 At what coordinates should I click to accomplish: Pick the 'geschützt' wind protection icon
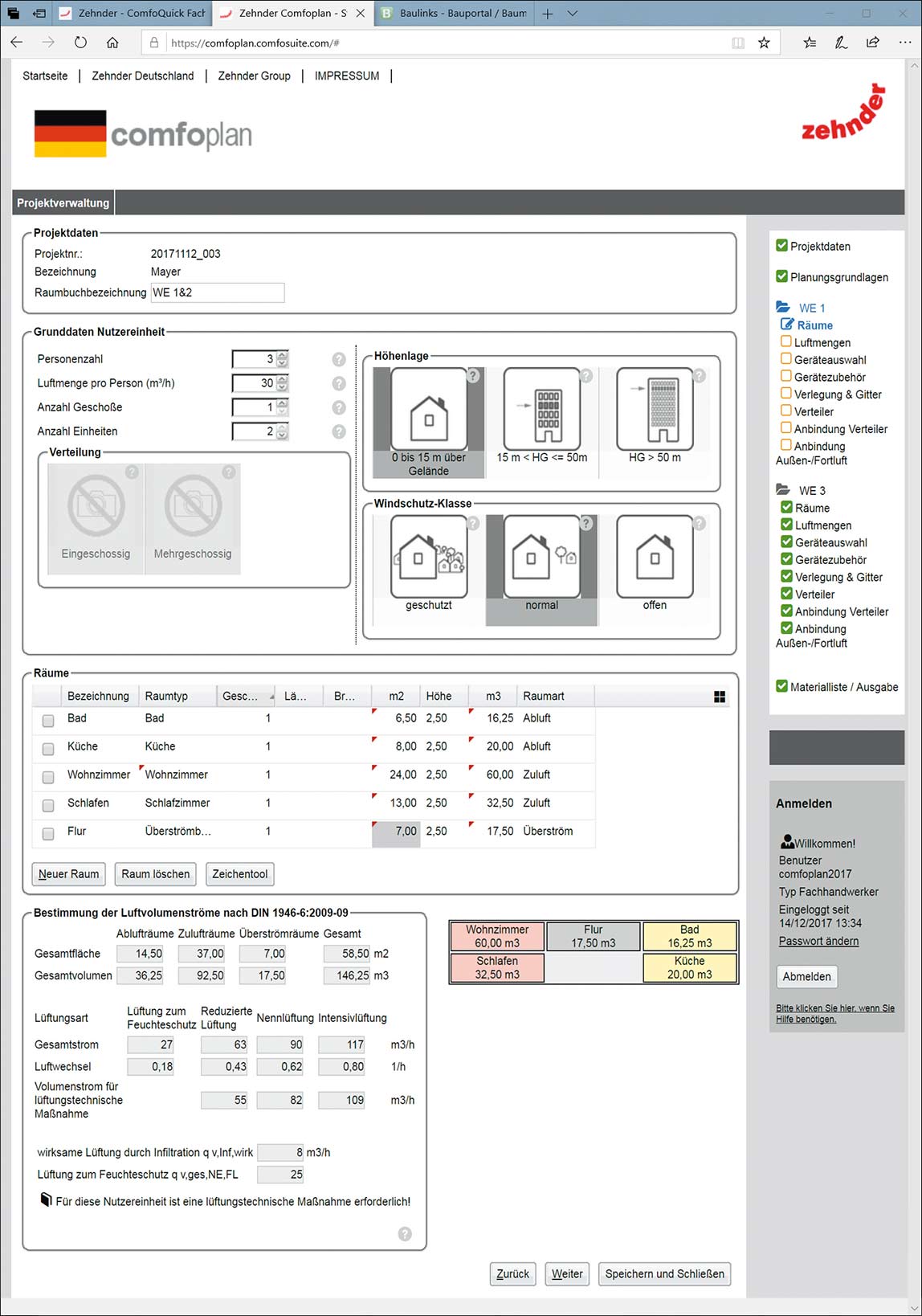(429, 558)
